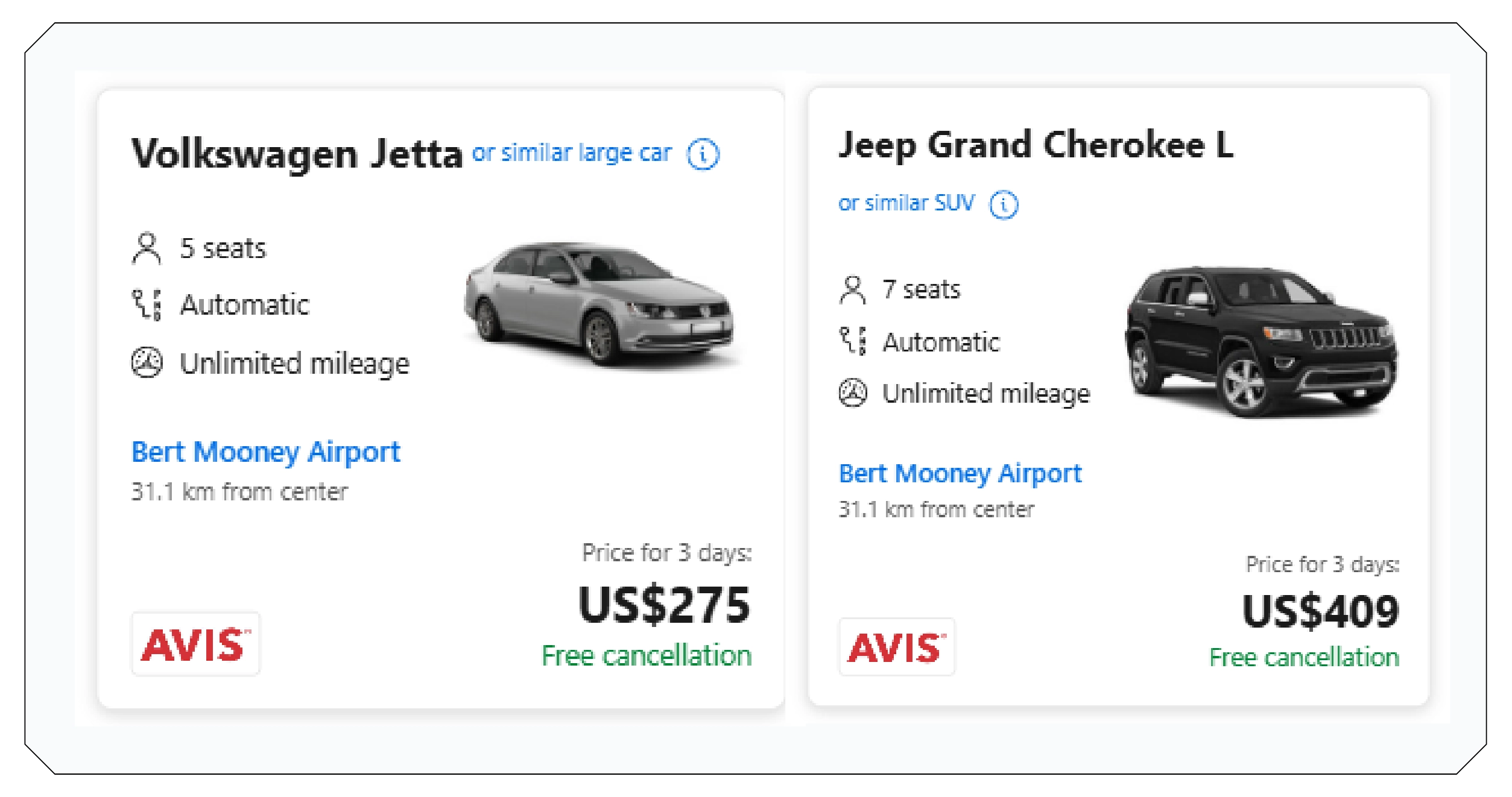Click the info icon next to 'or similar SUV'
The image size is (1512, 797).
[1003, 204]
